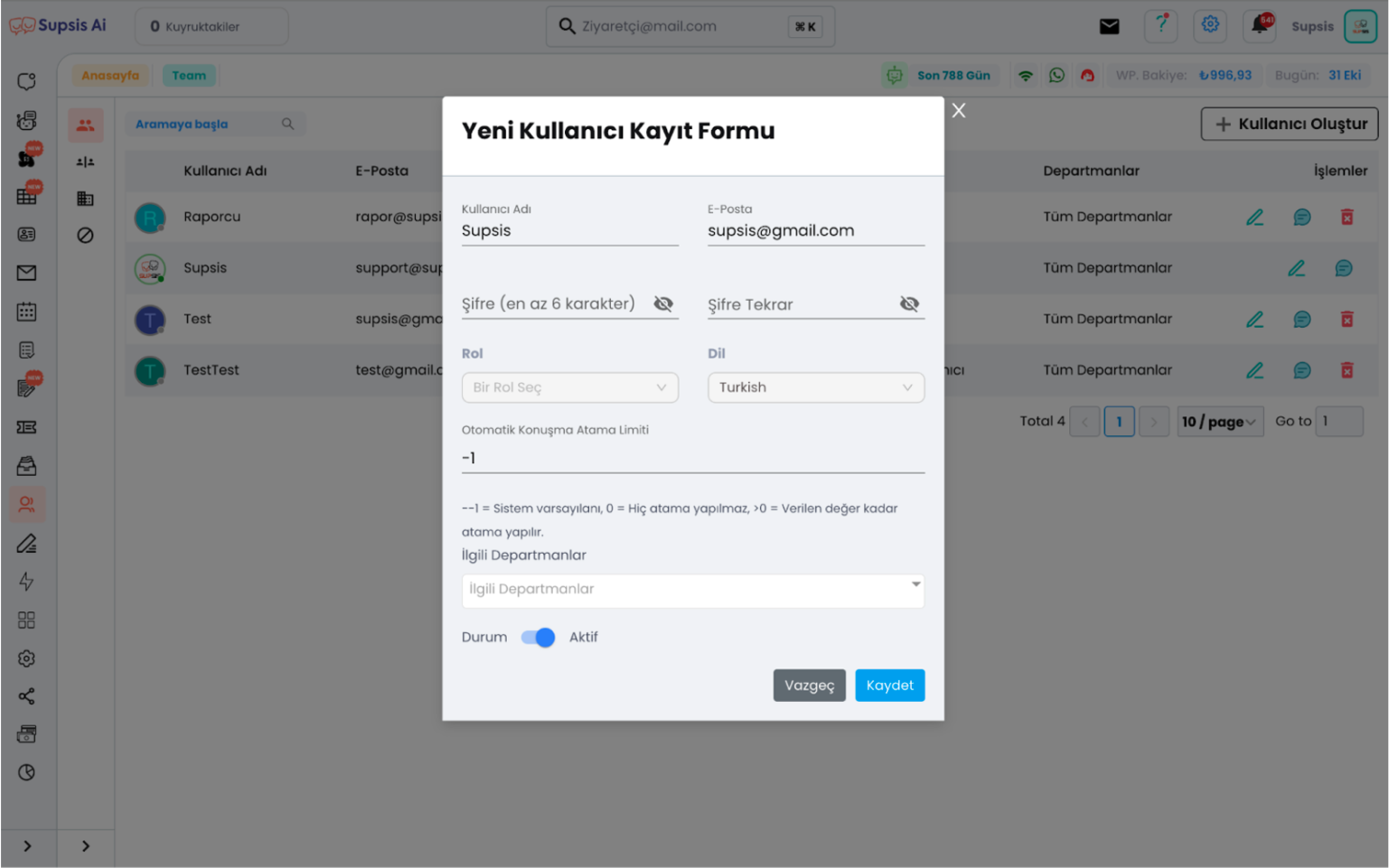This screenshot has width=1389, height=868.
Task: Toggle the Durum Aktif switch
Action: pos(539,638)
